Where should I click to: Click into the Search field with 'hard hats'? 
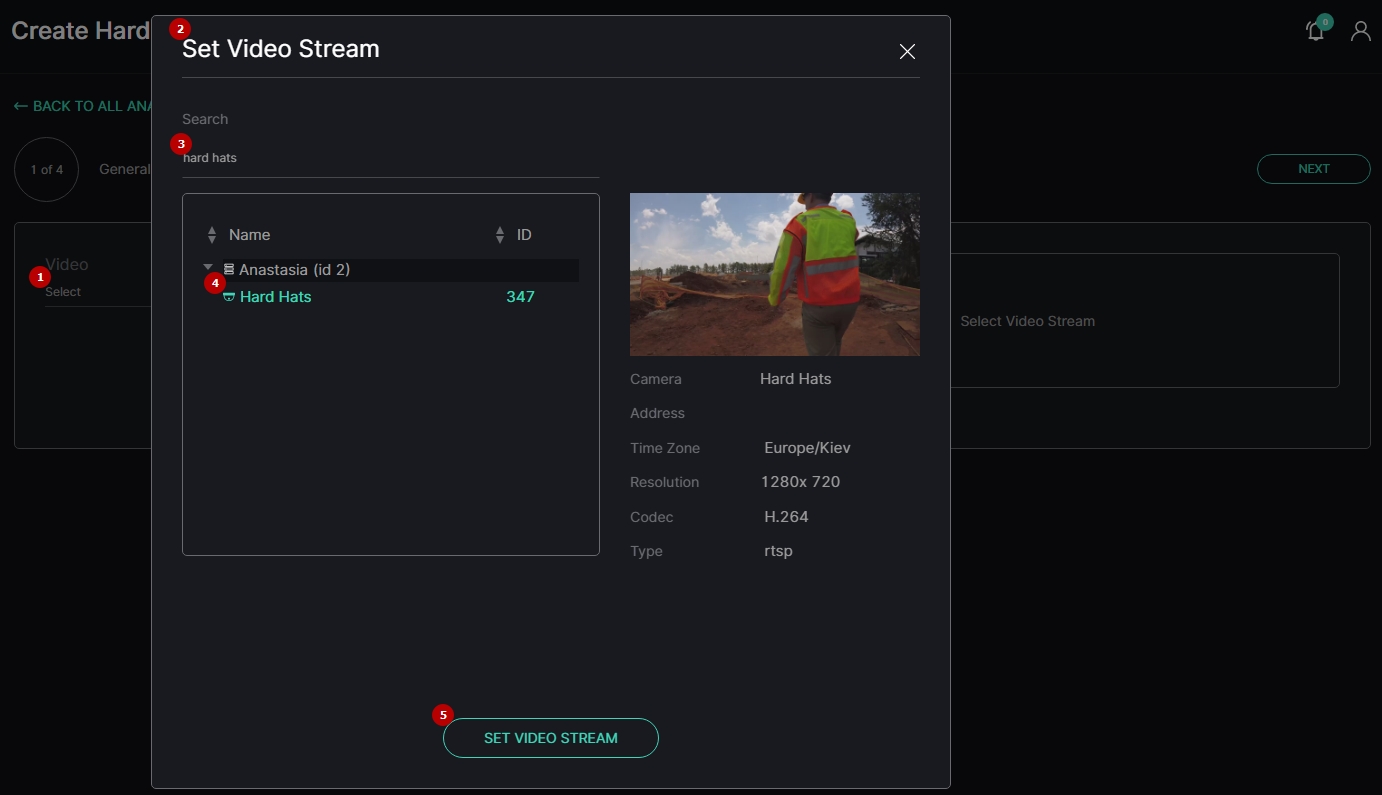pyautogui.click(x=391, y=158)
